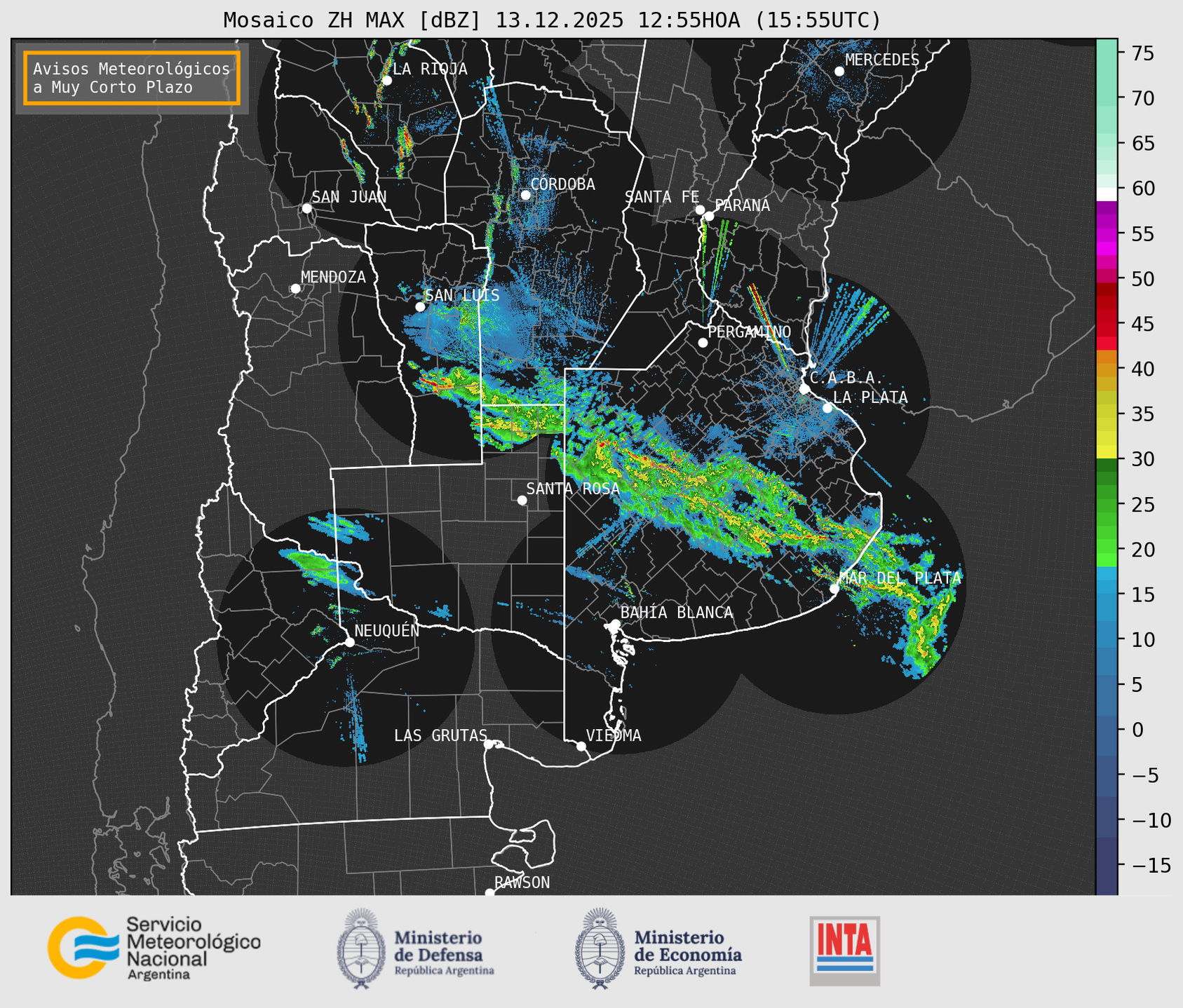Click the Servicio Meteorológico Nacional logo
Image resolution: width=1183 pixels, height=1008 pixels.
pyautogui.click(x=154, y=948)
